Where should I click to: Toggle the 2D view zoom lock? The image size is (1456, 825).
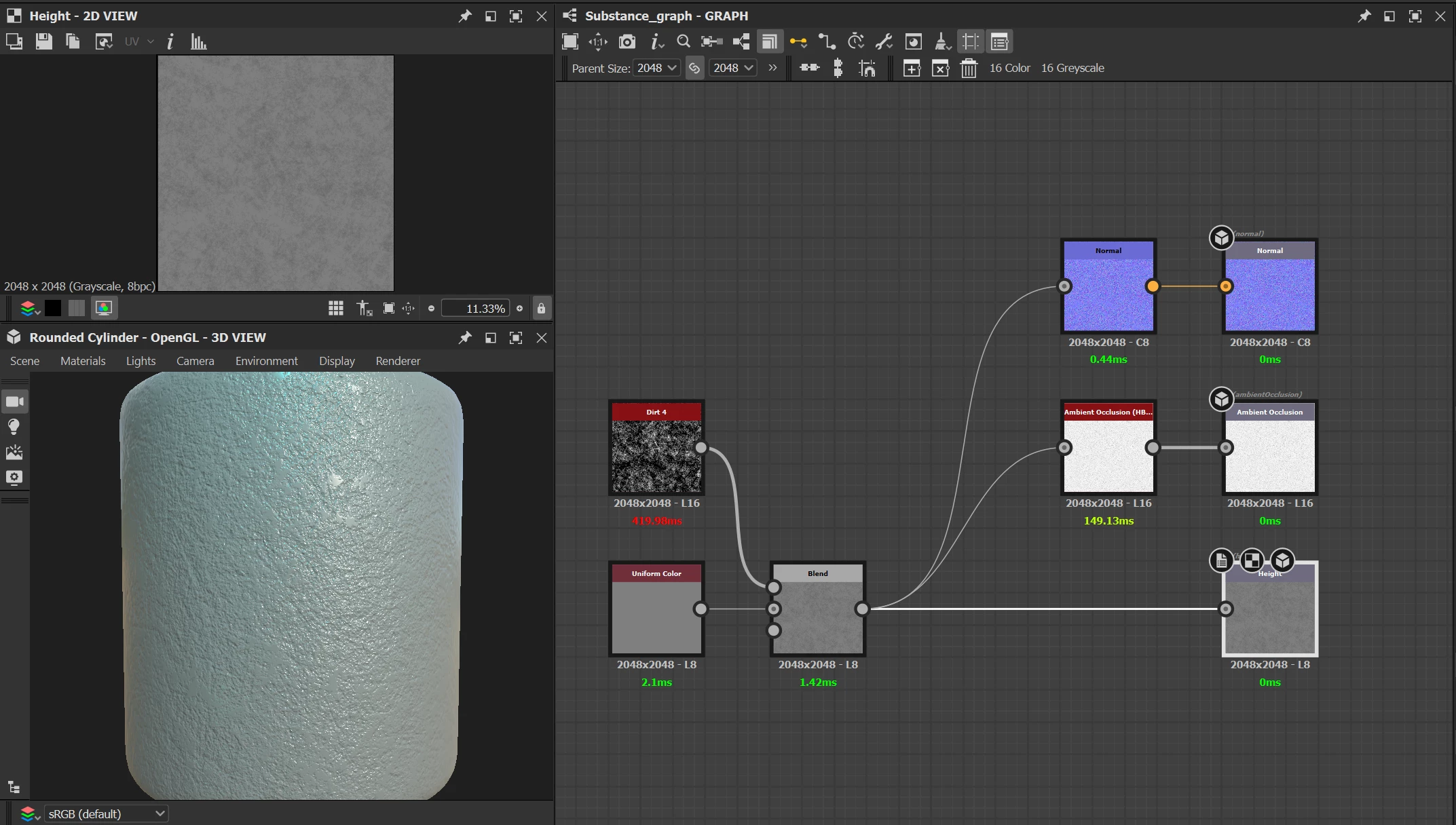tap(541, 309)
